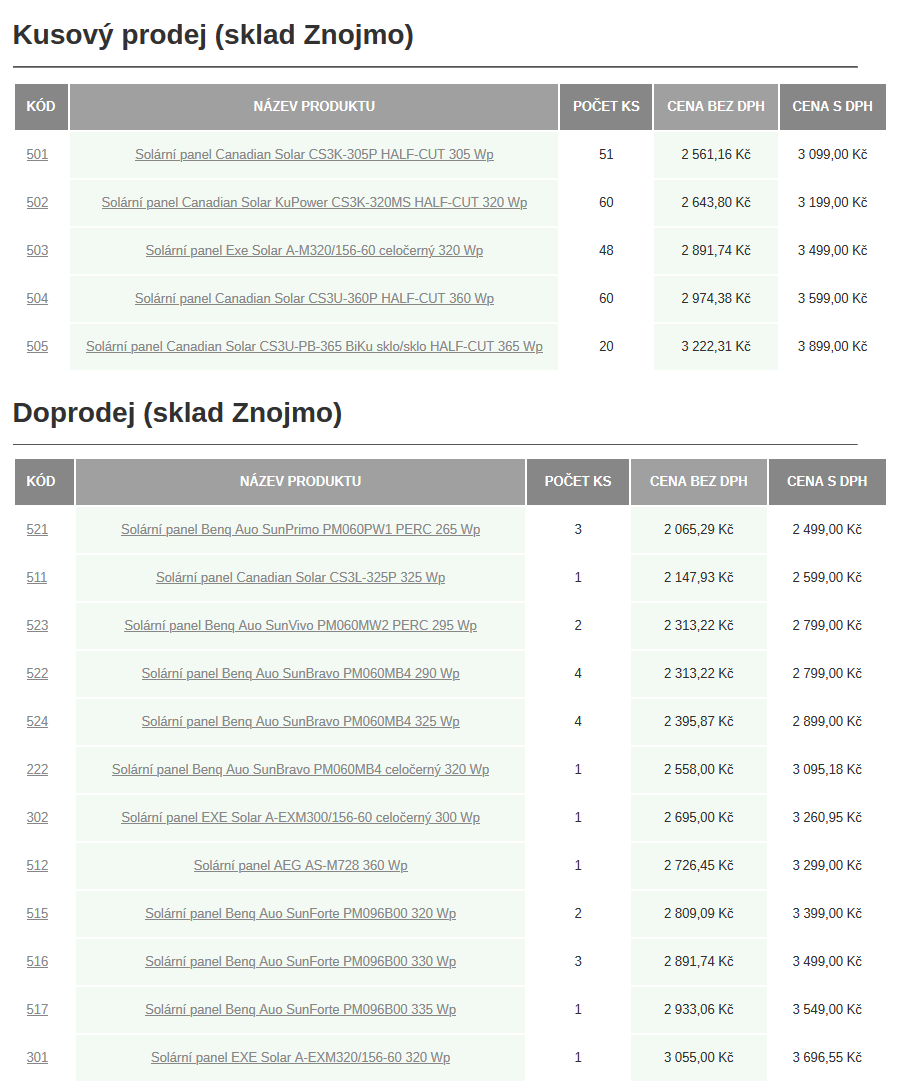Click Canadian Solar KuPower CS3K-320MS product link
The height and width of the screenshot is (1091, 899).
click(x=314, y=203)
